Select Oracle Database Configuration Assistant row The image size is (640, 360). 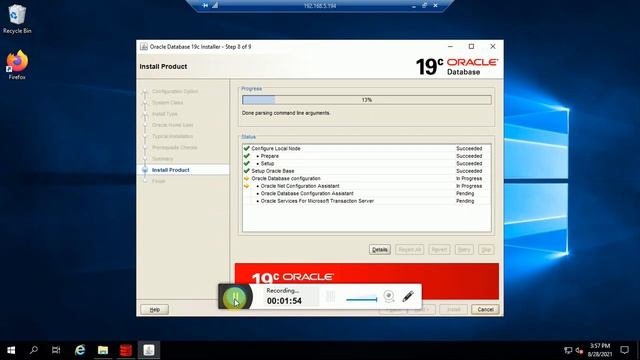[x=367, y=193]
